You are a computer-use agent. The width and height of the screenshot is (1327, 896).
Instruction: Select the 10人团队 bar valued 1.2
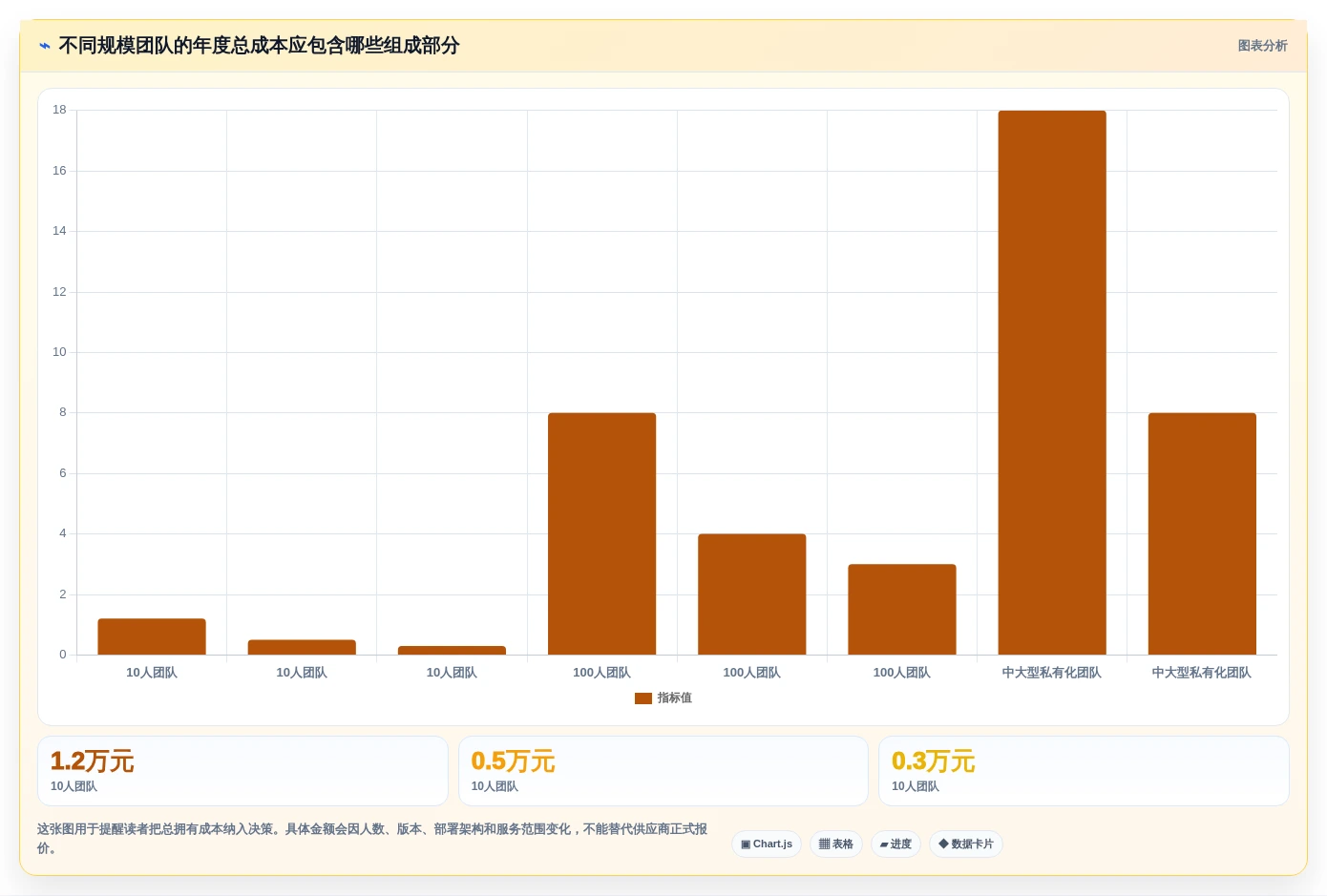[x=152, y=636]
